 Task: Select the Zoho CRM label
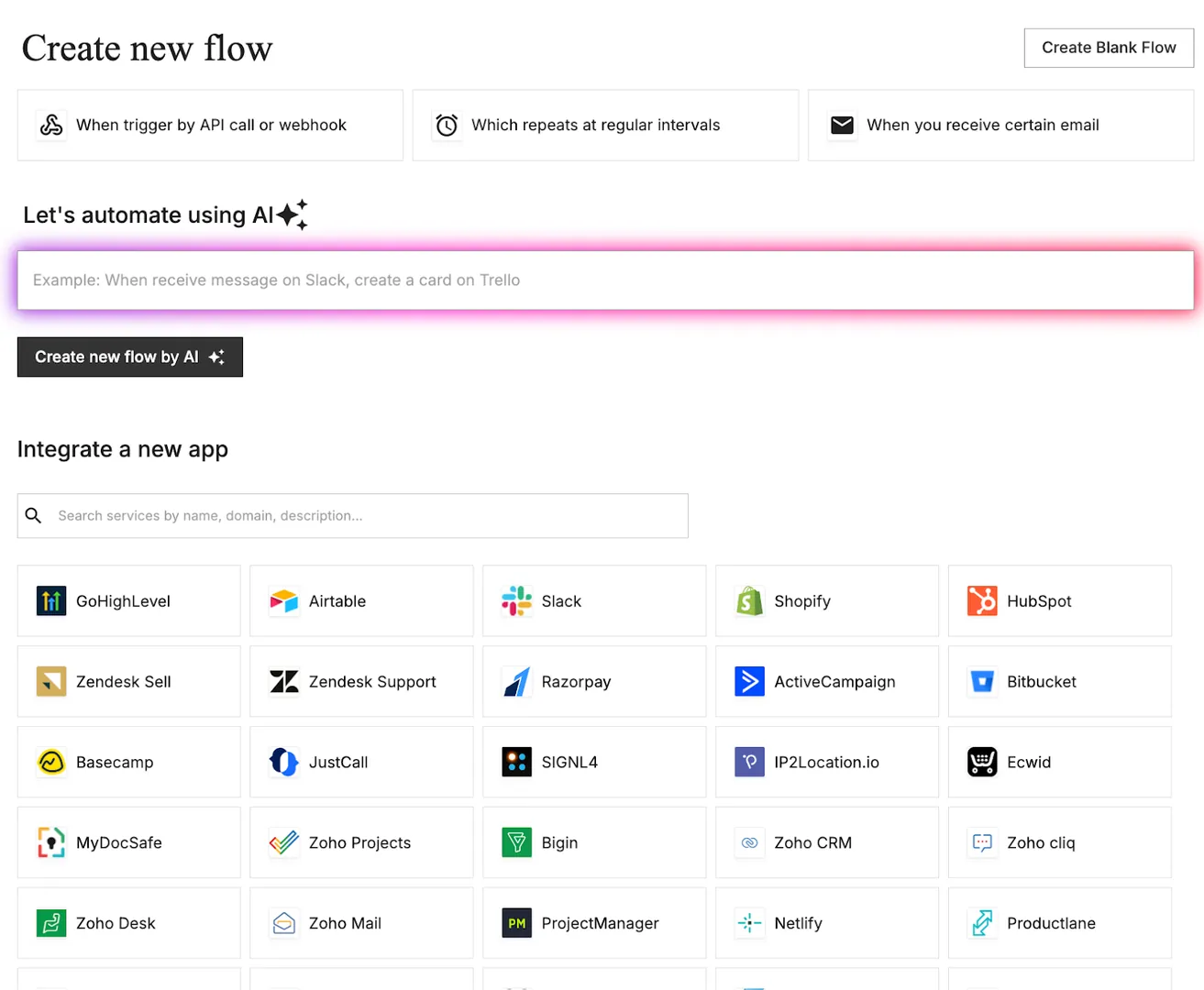[812, 843]
